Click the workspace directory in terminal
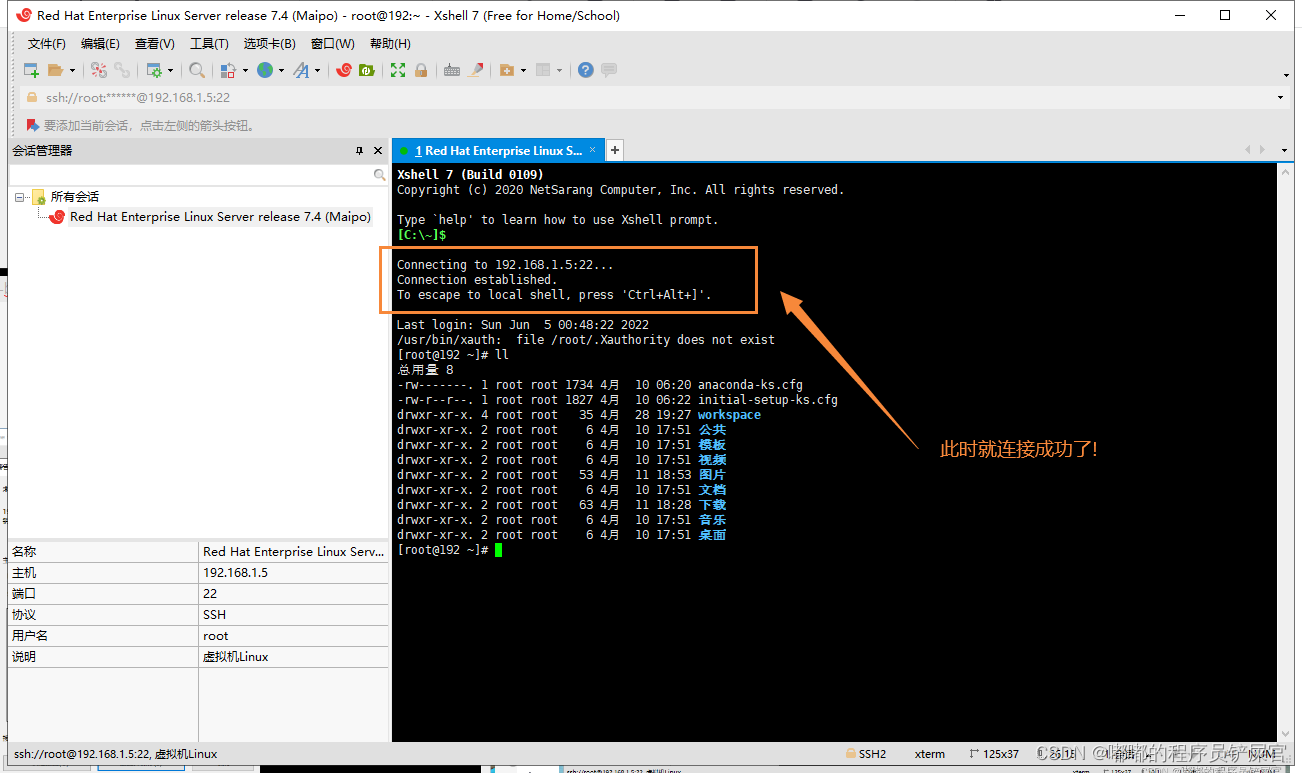 click(x=729, y=415)
